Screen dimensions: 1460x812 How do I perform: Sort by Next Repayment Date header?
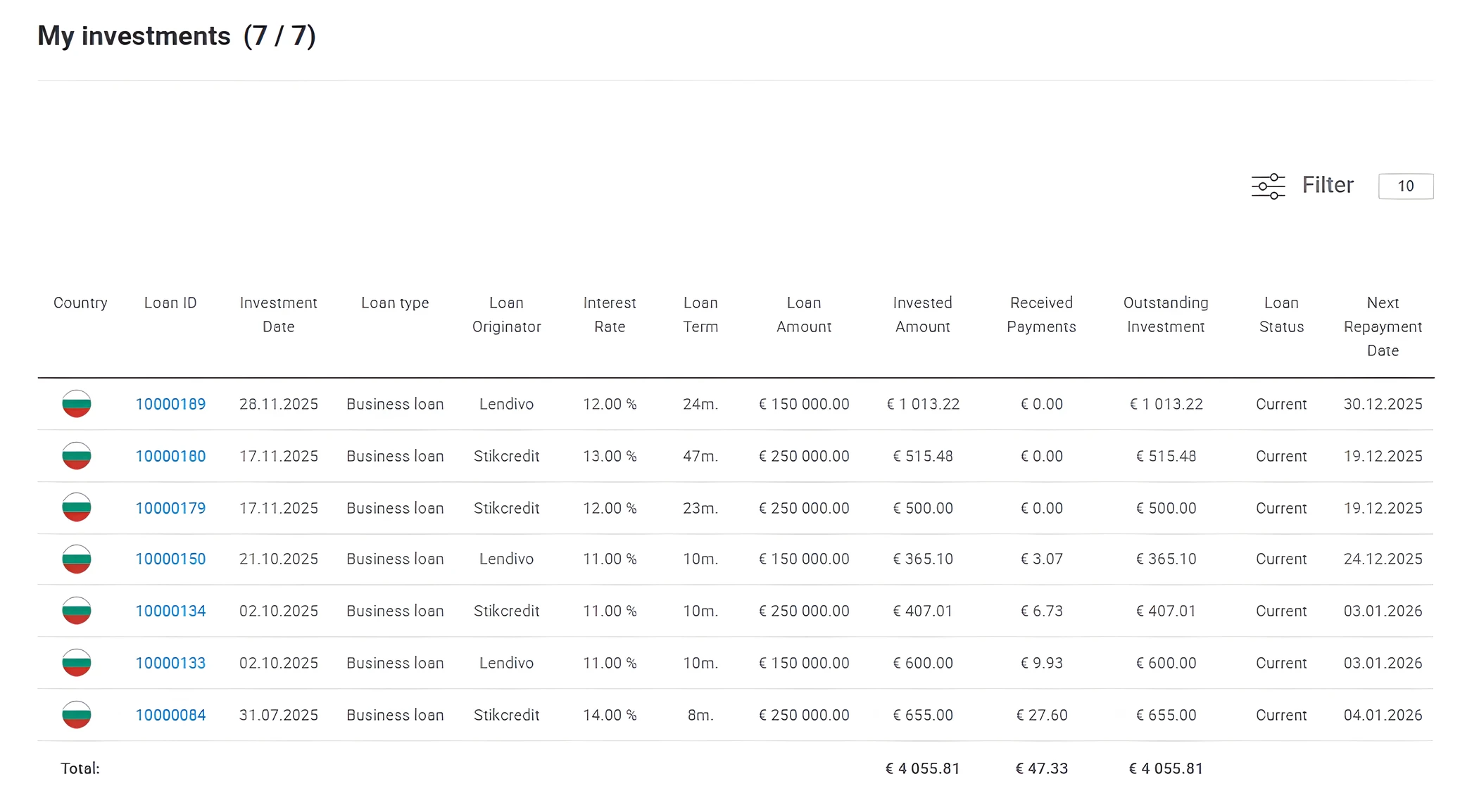(1383, 326)
